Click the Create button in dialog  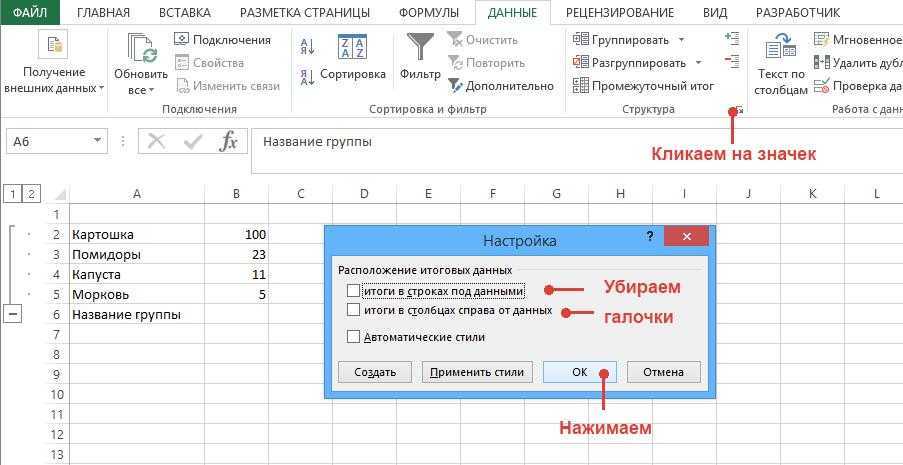375,372
